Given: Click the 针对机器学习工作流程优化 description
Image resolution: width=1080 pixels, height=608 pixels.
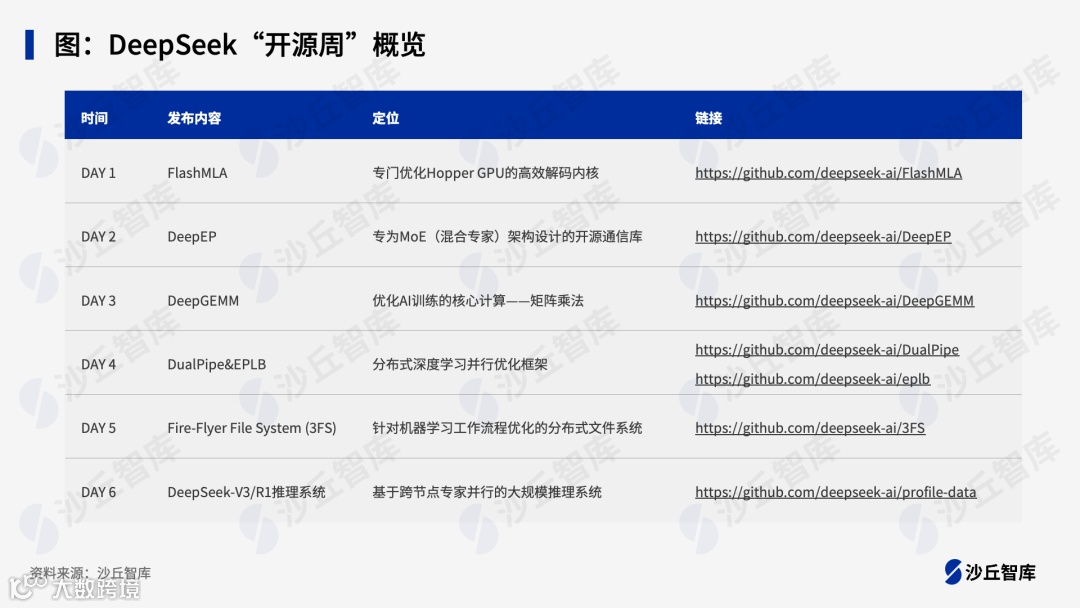Looking at the screenshot, I should click(x=507, y=428).
